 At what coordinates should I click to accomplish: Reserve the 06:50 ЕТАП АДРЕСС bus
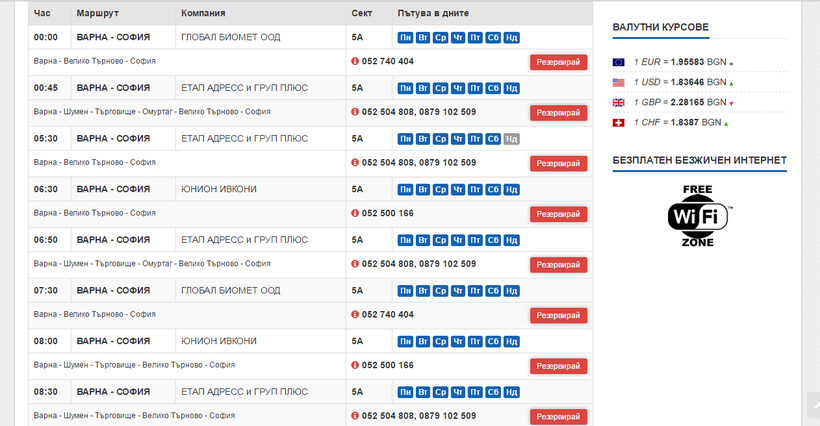point(558,264)
